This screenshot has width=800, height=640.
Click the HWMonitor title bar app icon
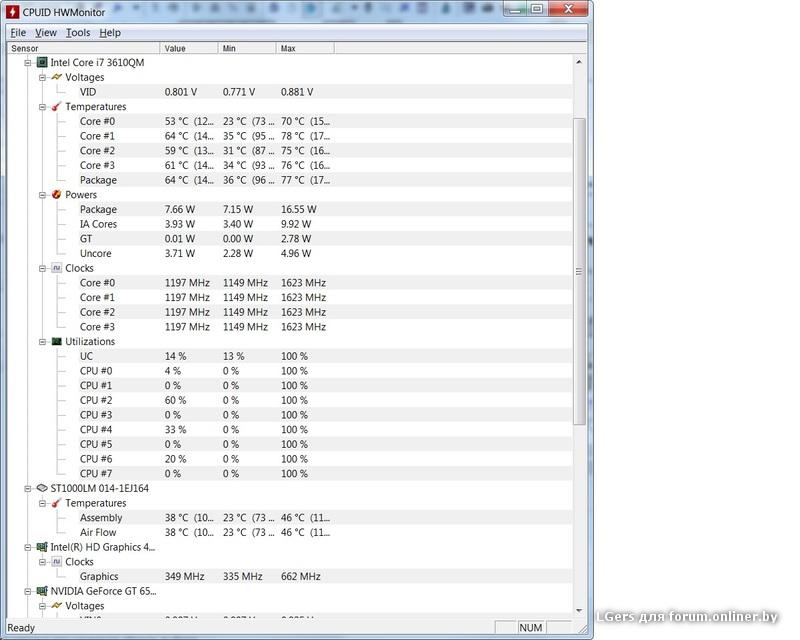13,11
